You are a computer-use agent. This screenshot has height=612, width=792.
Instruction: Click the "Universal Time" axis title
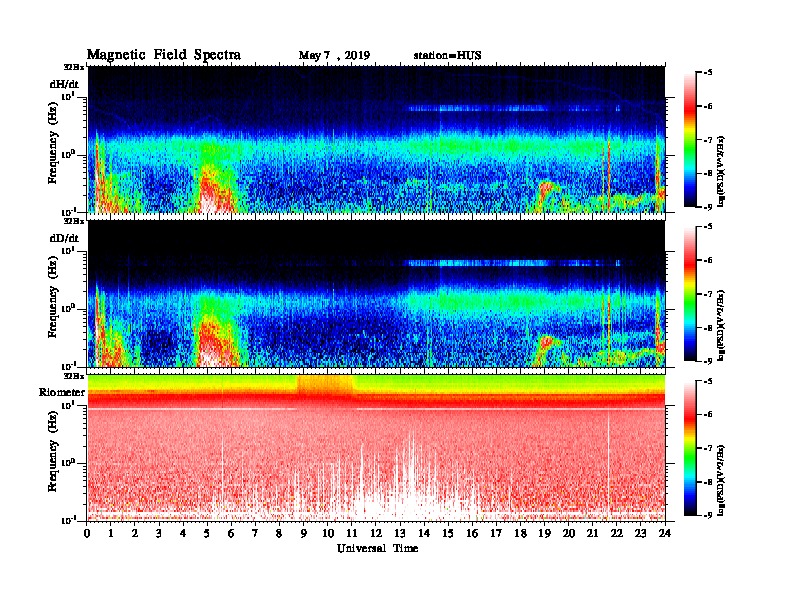pyautogui.click(x=377, y=548)
